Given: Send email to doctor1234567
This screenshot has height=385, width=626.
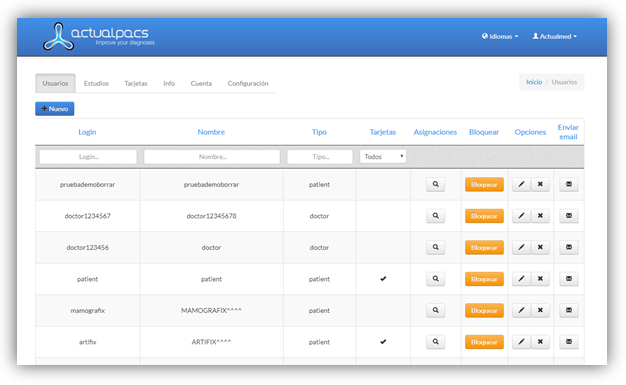Looking at the screenshot, I should coord(569,216).
